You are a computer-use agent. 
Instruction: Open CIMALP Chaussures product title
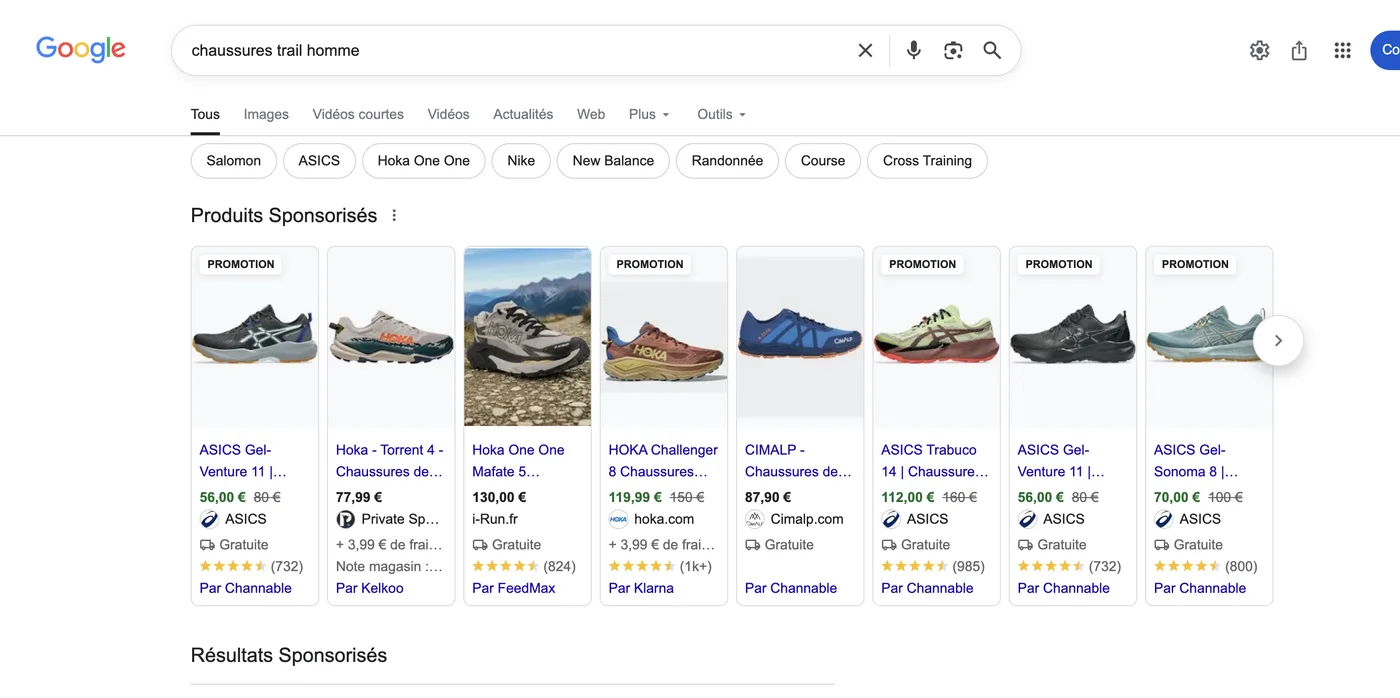click(798, 461)
